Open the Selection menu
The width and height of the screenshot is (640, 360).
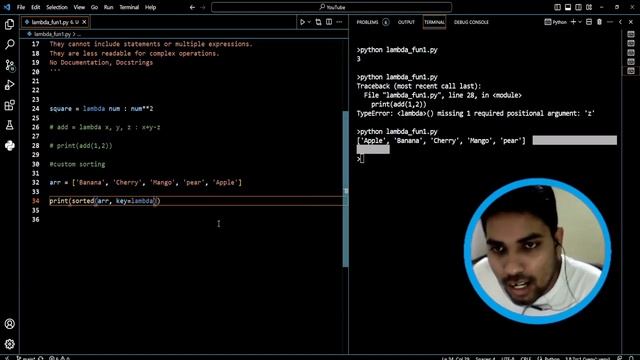tap(57, 7)
